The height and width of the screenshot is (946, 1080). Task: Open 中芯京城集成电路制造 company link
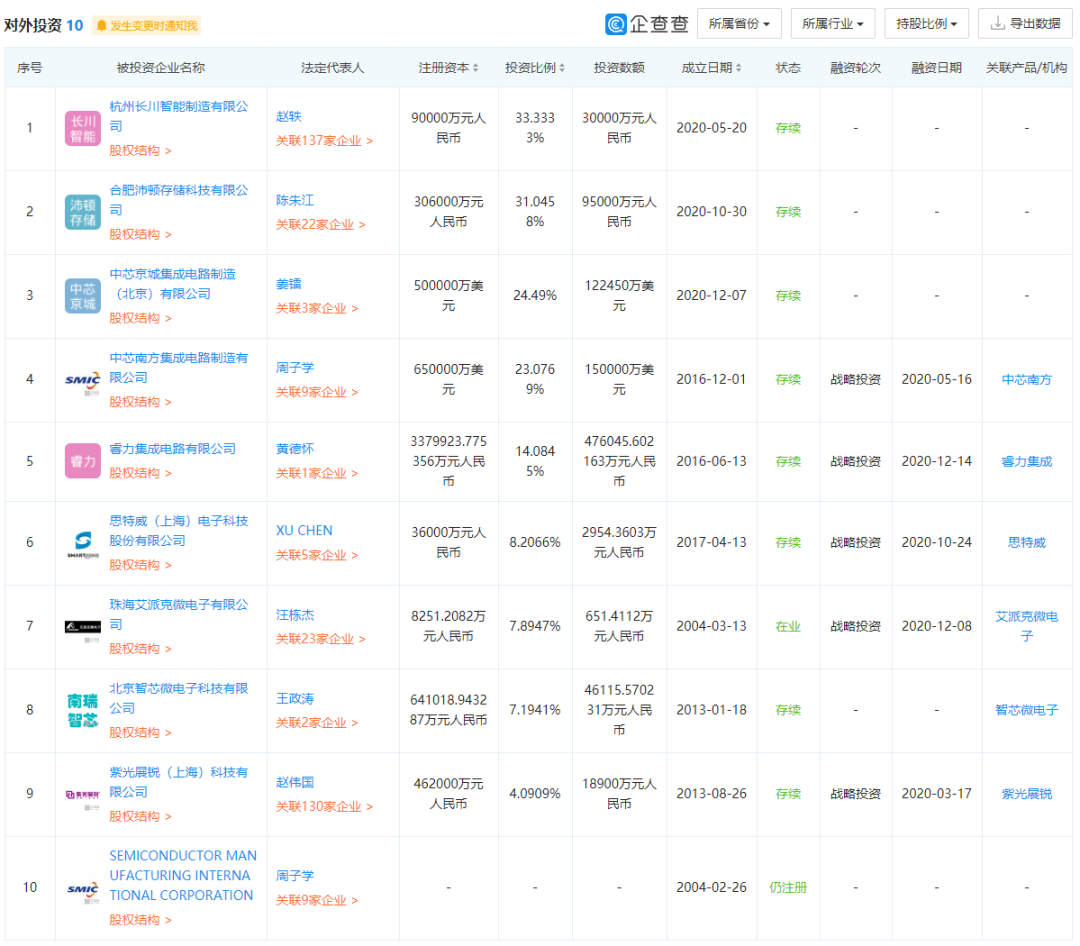click(x=172, y=284)
